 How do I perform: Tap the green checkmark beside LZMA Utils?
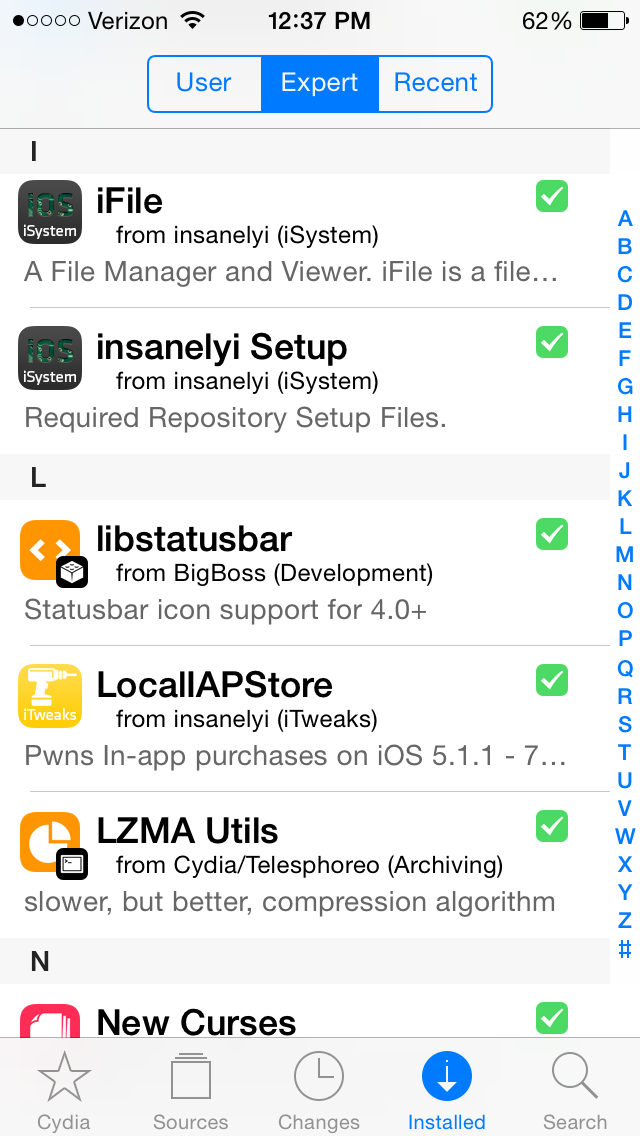click(x=552, y=826)
